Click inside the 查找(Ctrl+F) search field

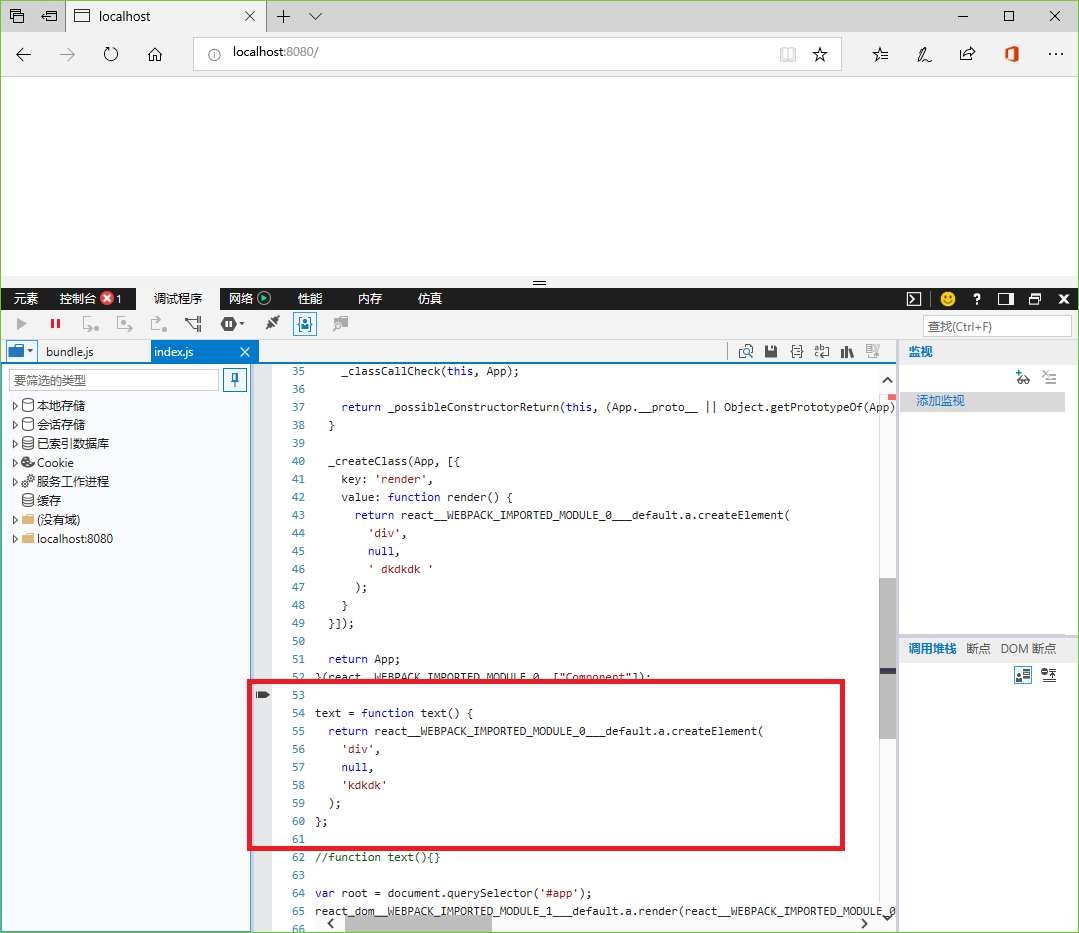pyautogui.click(x=997, y=325)
